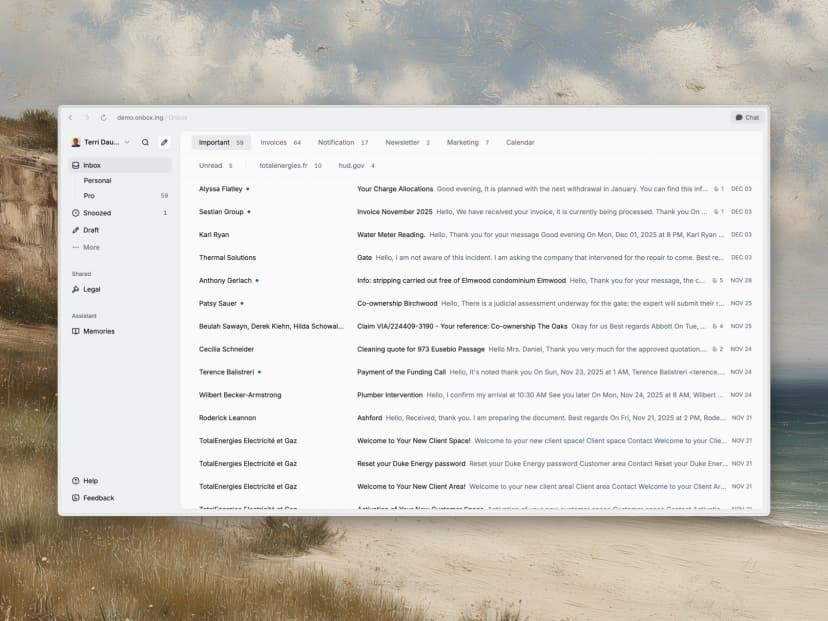
Task: Click the browser reload icon
Action: 103,118
